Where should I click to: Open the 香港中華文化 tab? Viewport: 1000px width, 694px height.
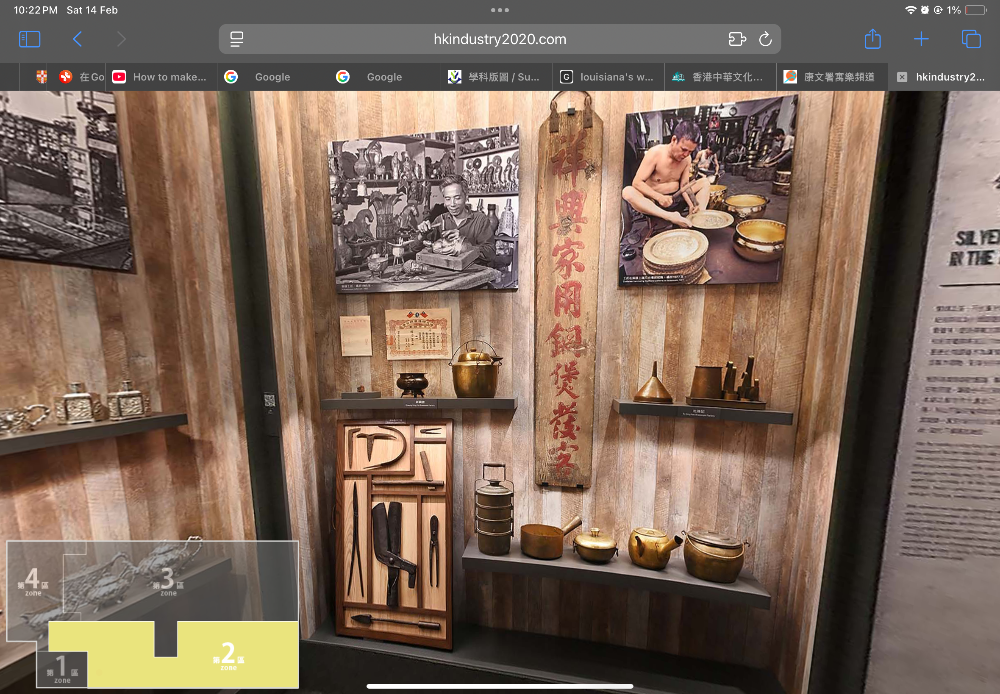coord(720,77)
